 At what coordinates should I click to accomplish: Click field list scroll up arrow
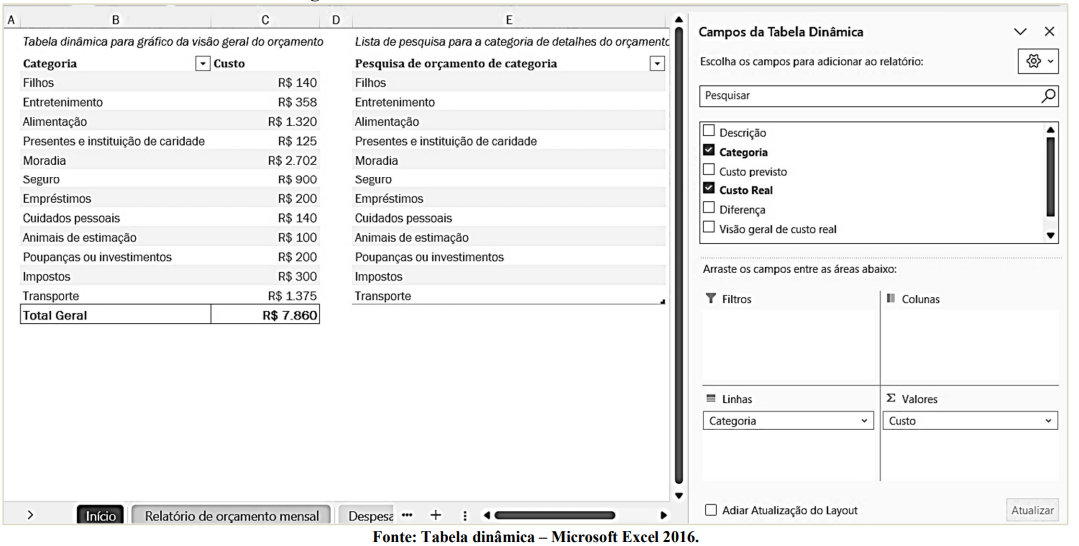point(1050,129)
